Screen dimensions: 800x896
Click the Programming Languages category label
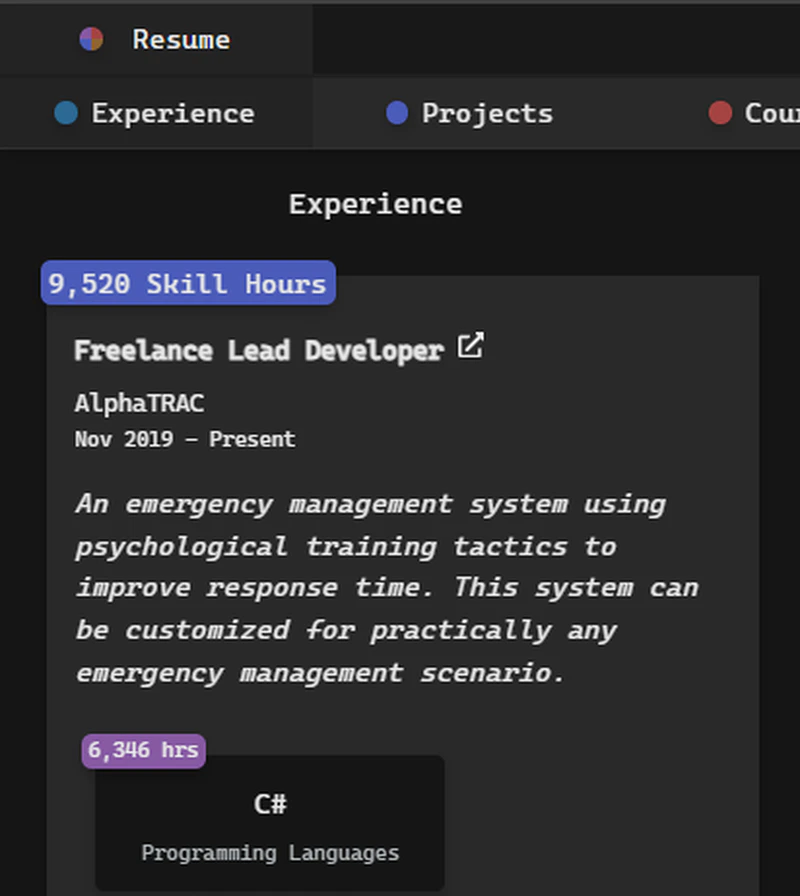click(270, 853)
